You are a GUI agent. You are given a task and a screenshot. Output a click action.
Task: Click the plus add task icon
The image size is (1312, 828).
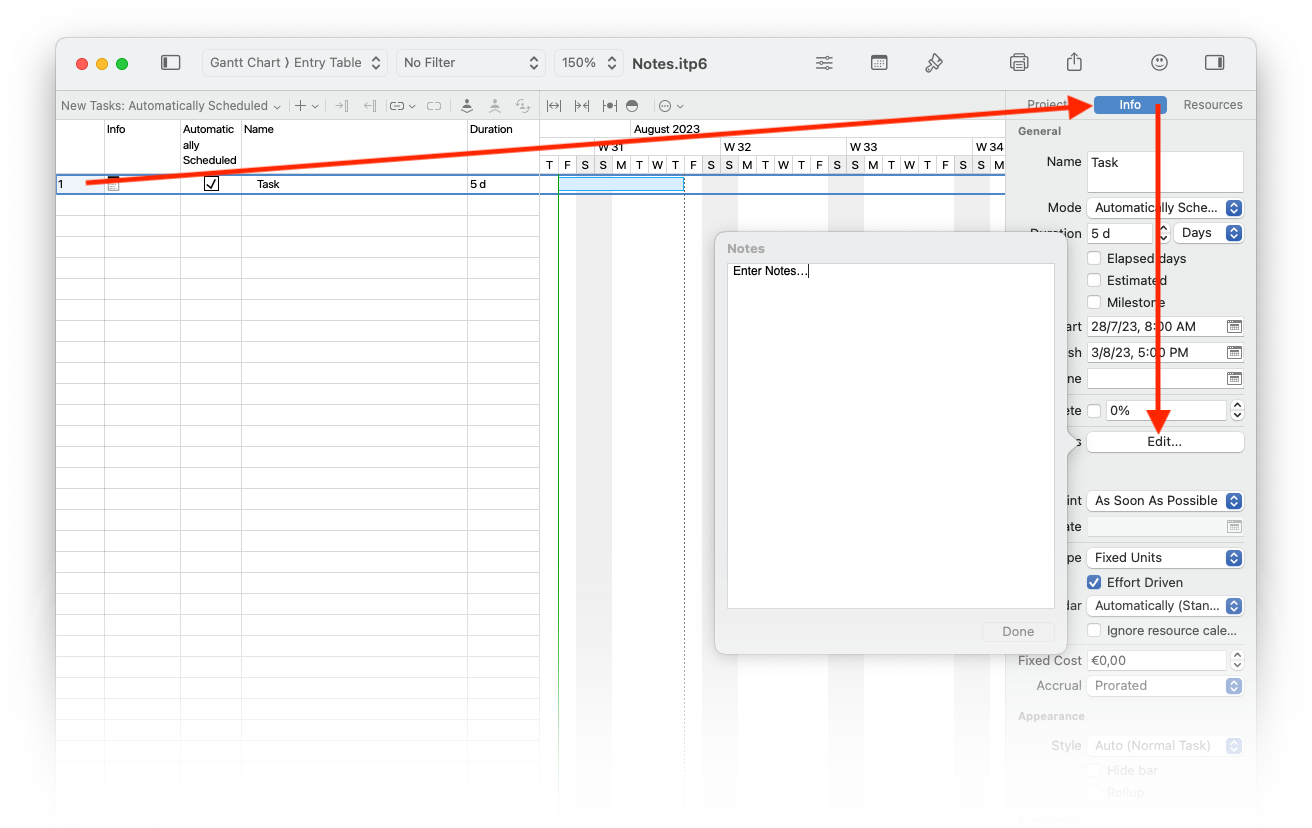coord(300,105)
